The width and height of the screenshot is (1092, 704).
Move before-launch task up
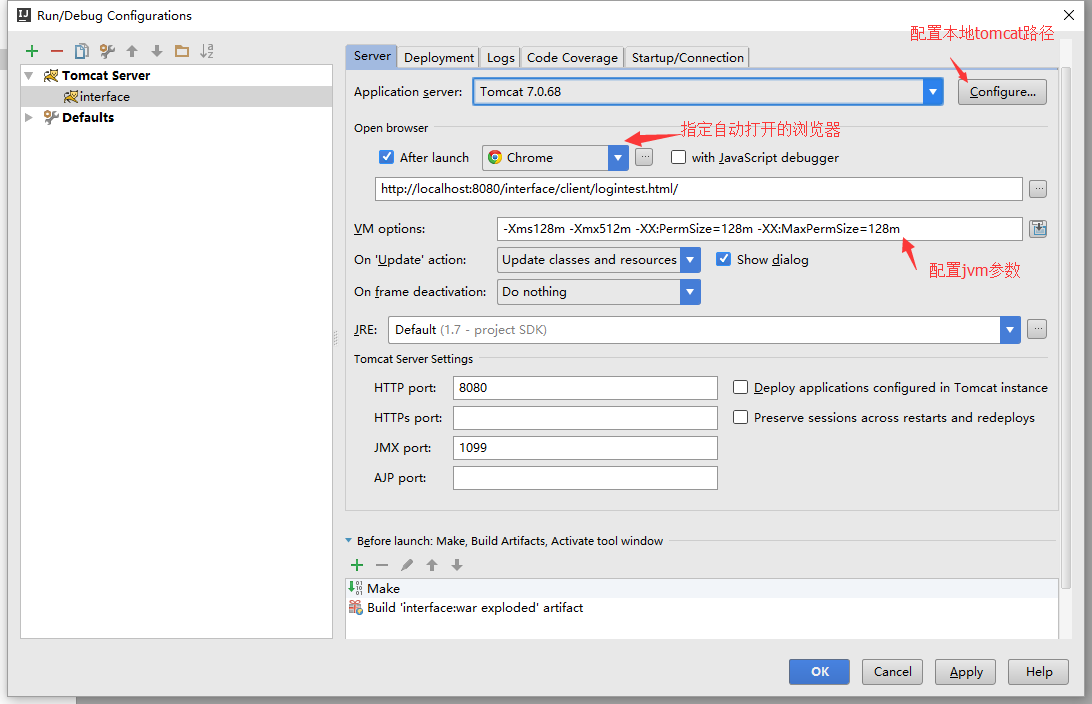(432, 565)
